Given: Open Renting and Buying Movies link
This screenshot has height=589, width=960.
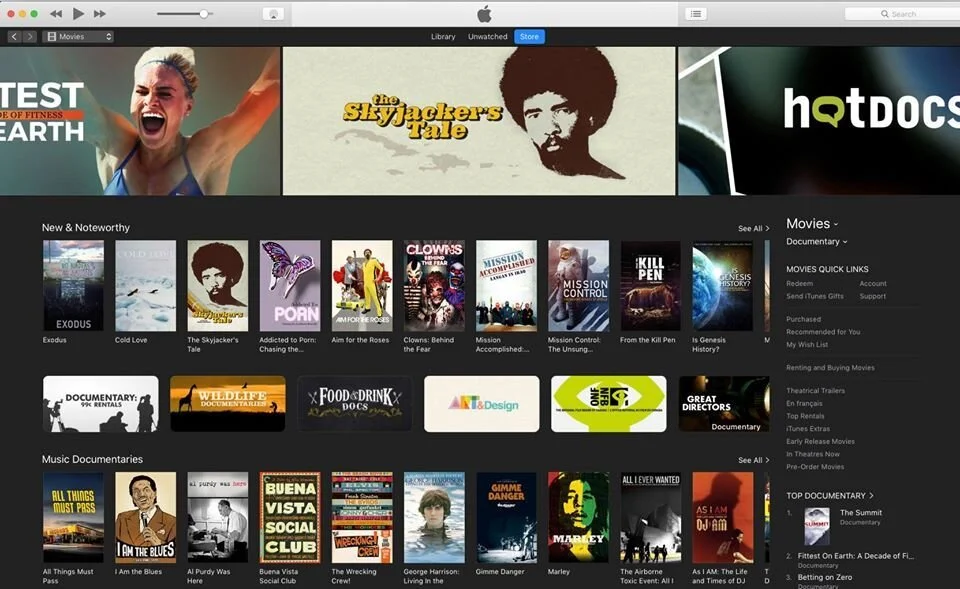Looking at the screenshot, I should point(830,368).
